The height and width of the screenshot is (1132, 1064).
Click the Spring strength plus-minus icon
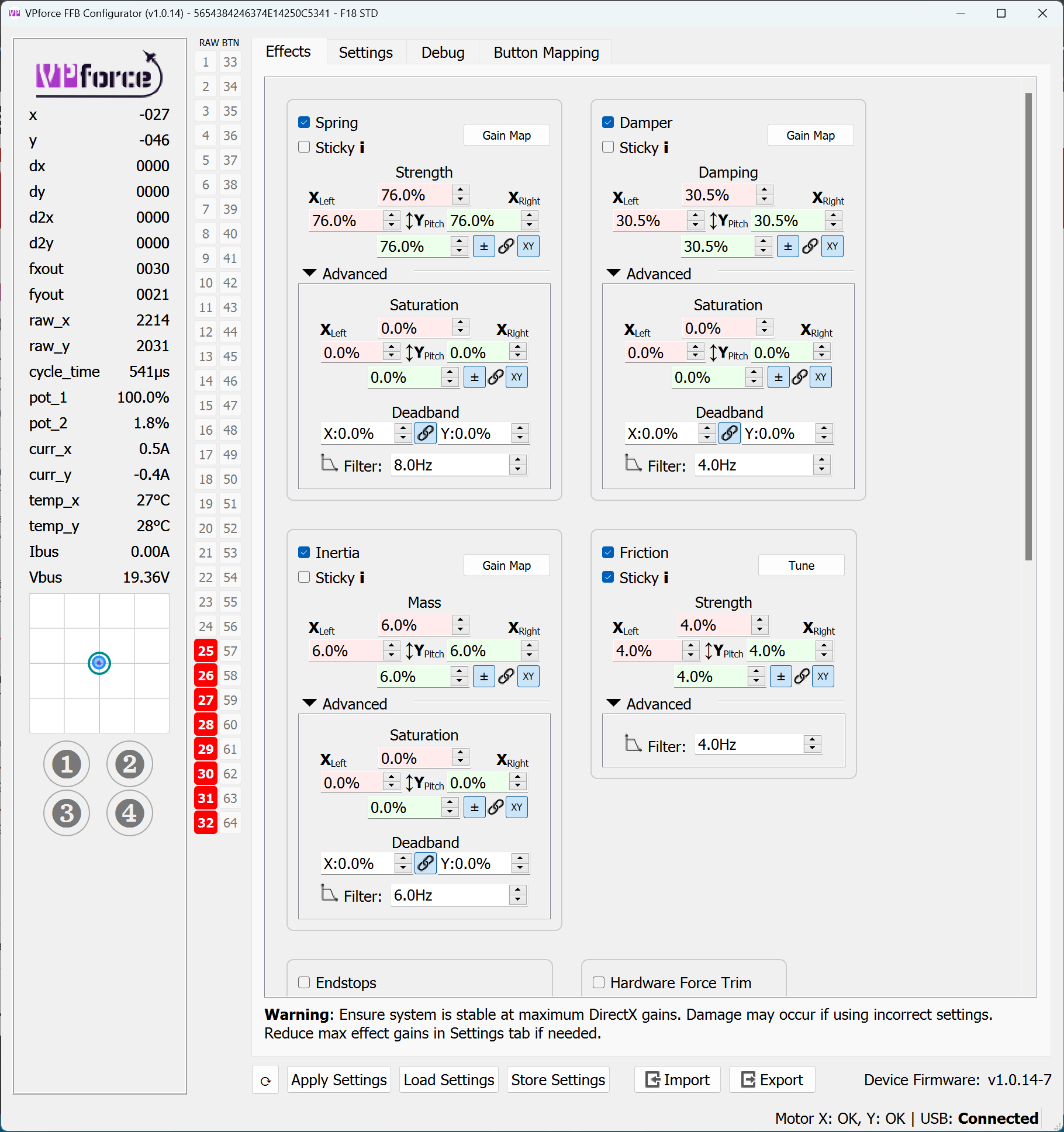[484, 247]
